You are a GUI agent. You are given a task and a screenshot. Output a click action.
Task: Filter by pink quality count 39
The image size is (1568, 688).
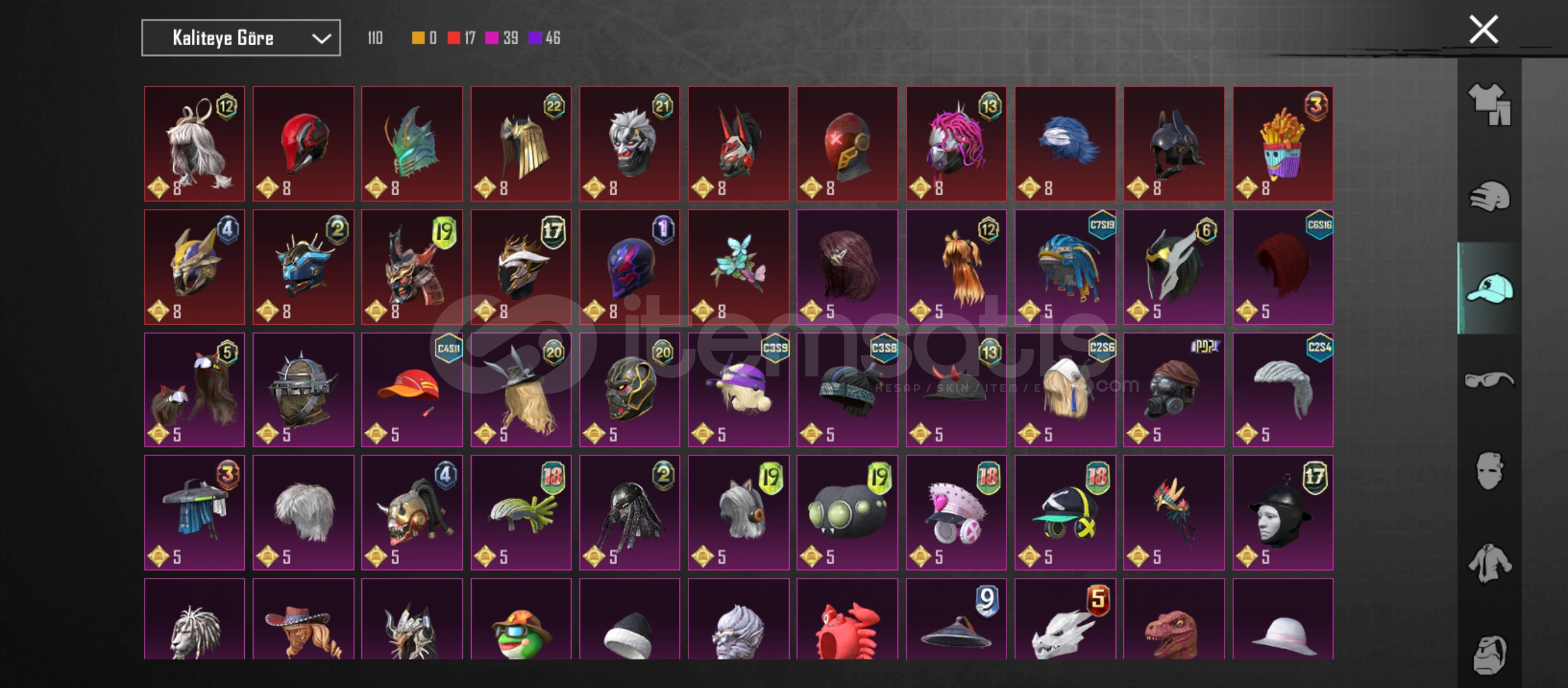point(502,38)
